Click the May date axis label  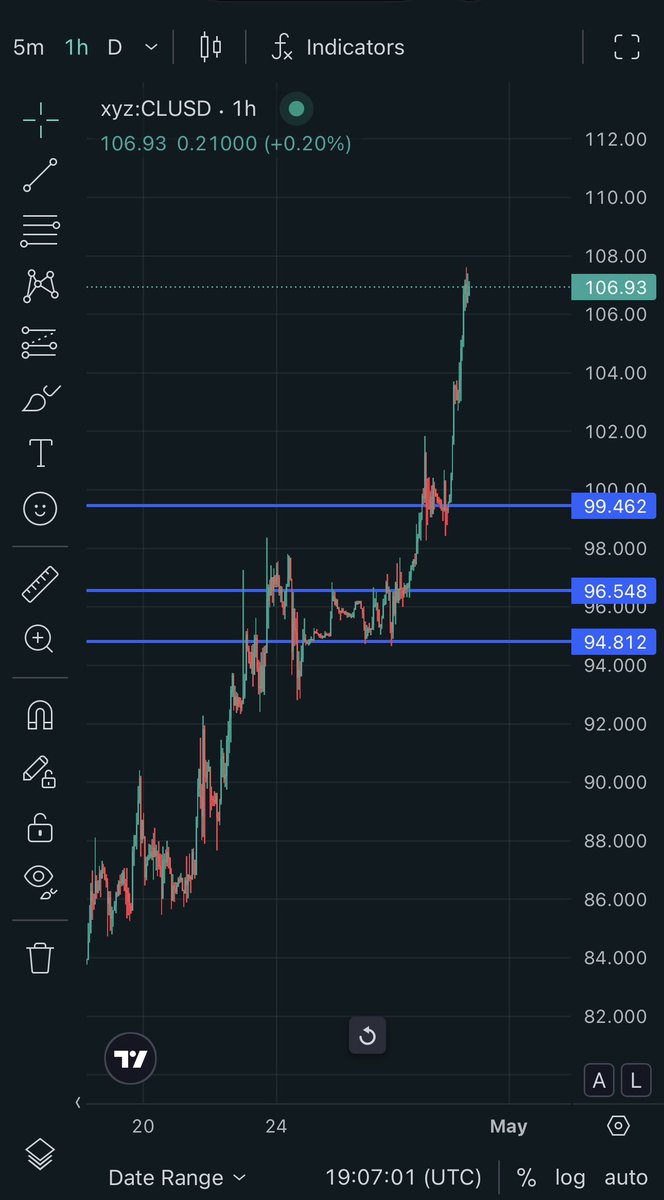click(508, 1127)
